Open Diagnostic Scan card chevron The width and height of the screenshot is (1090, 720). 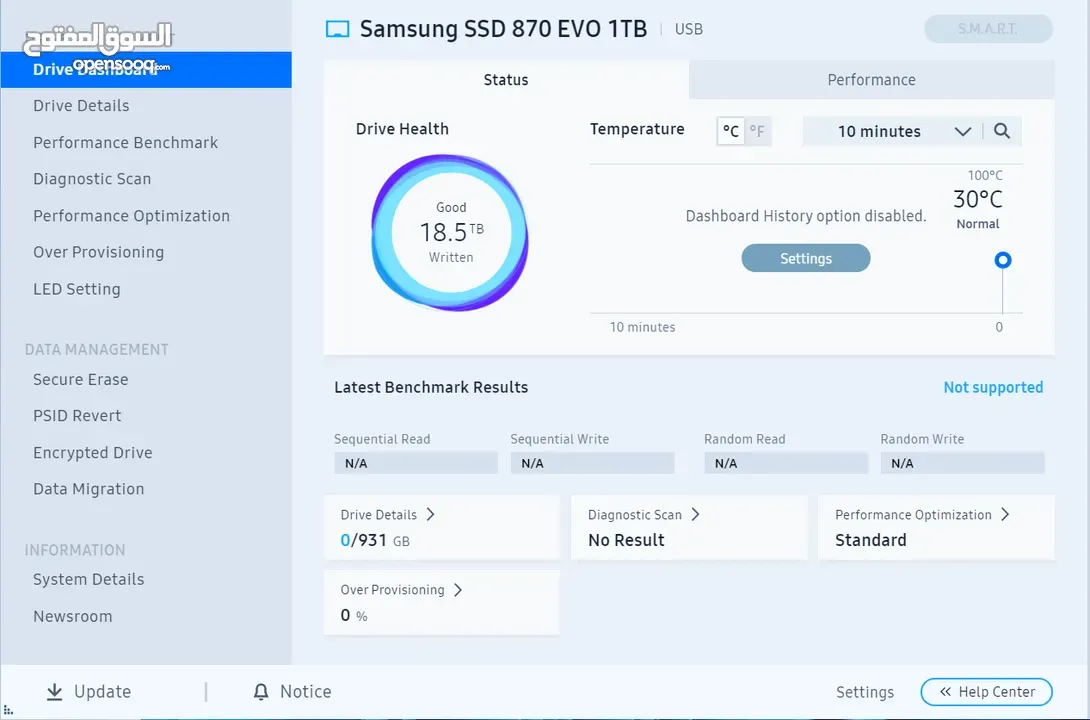695,514
